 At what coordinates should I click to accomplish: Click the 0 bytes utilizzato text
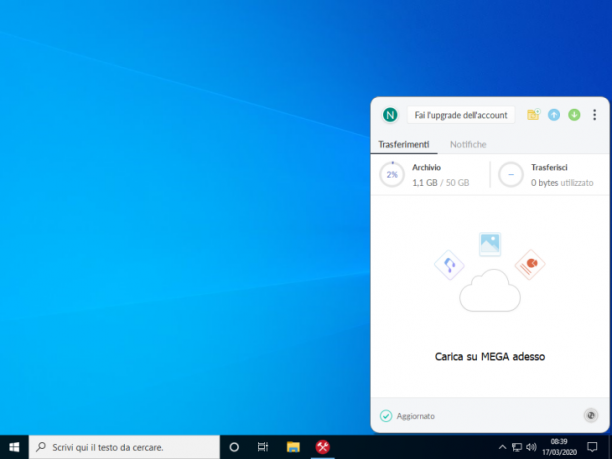click(562, 183)
